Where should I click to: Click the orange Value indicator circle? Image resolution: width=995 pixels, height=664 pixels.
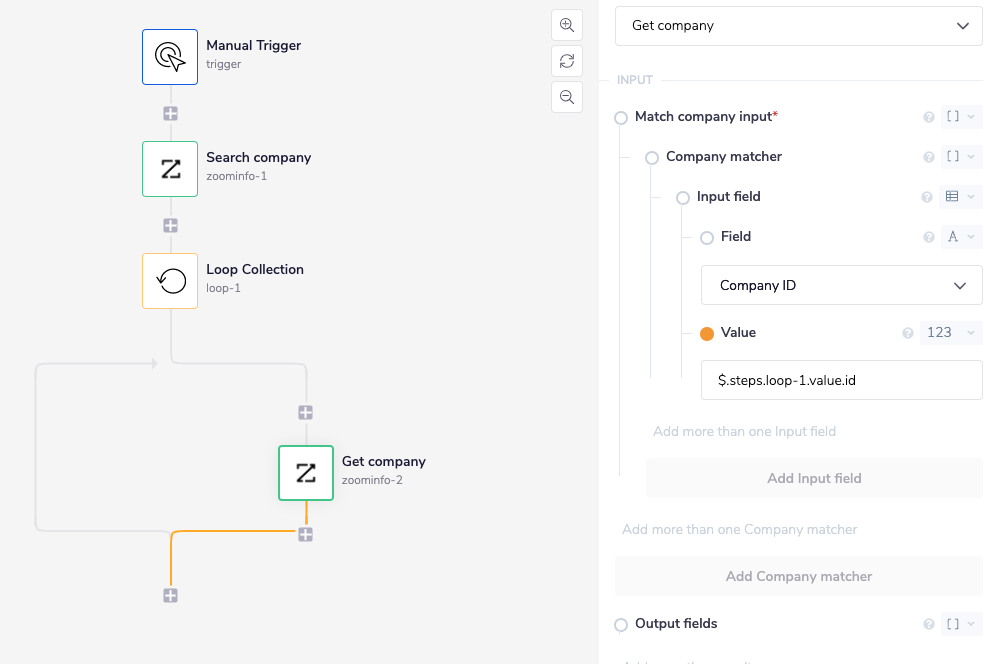pos(708,333)
